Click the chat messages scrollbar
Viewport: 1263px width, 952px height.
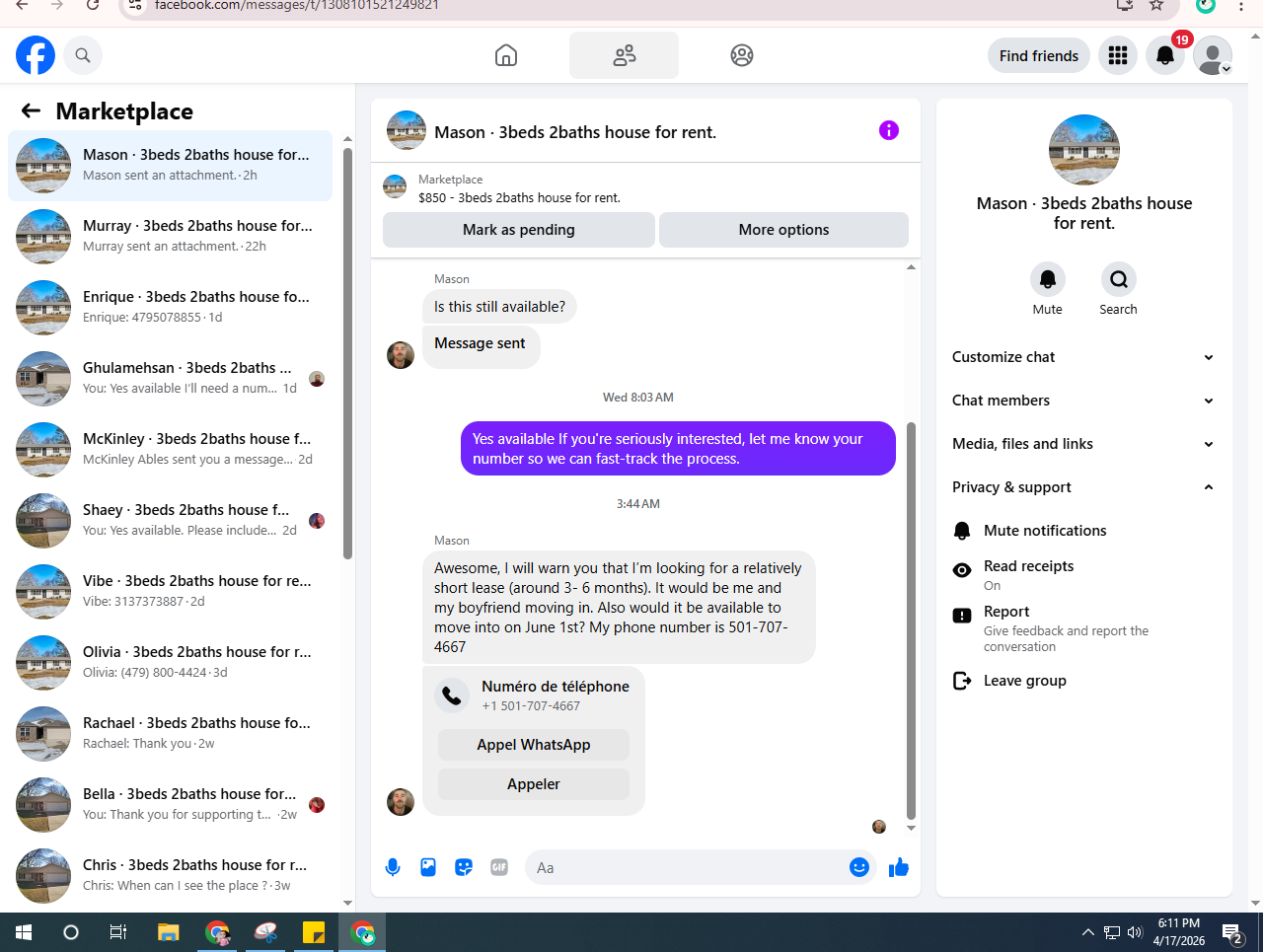point(911,622)
